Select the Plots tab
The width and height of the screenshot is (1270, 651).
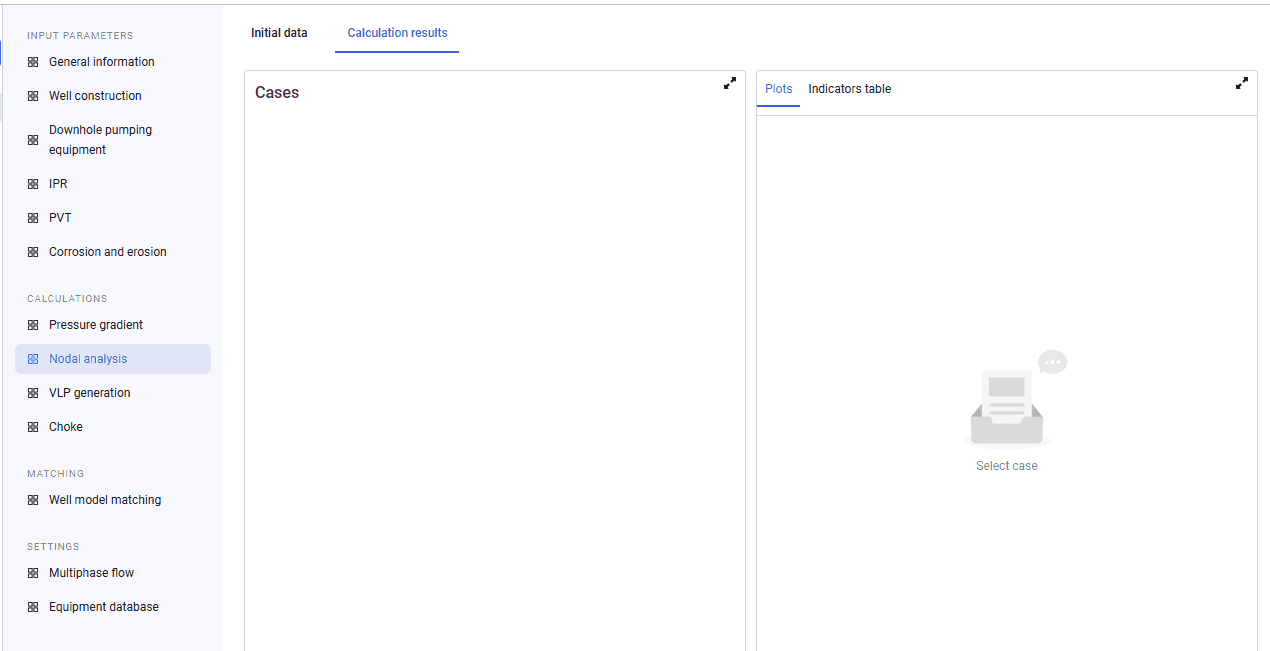pyautogui.click(x=779, y=89)
